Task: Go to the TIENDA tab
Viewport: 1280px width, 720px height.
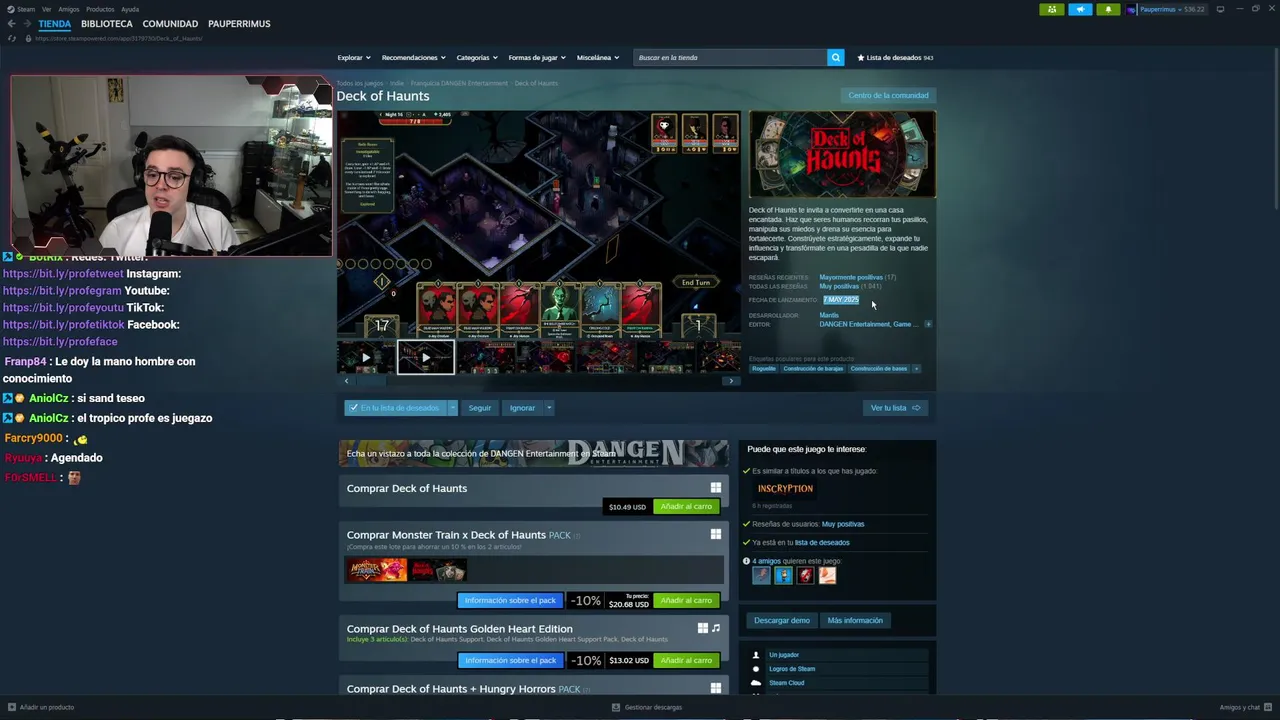Action: coord(55,24)
